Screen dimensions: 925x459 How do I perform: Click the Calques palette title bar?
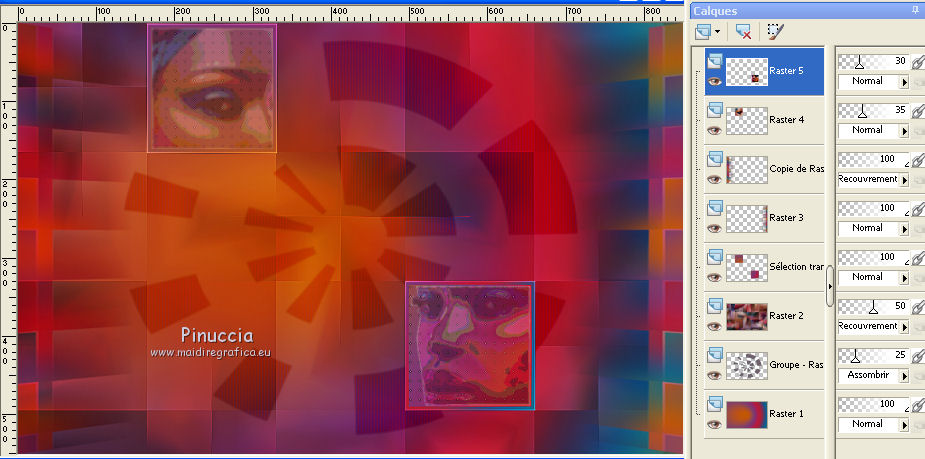point(808,11)
